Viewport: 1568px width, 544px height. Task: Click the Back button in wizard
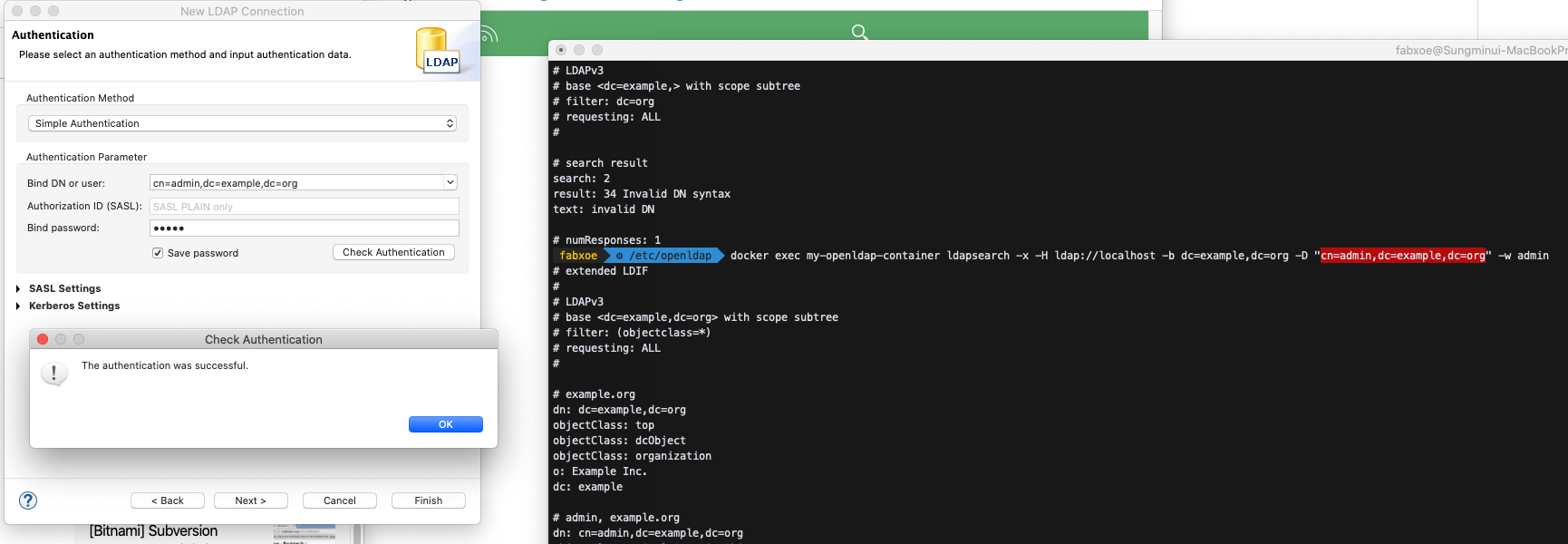[168, 500]
